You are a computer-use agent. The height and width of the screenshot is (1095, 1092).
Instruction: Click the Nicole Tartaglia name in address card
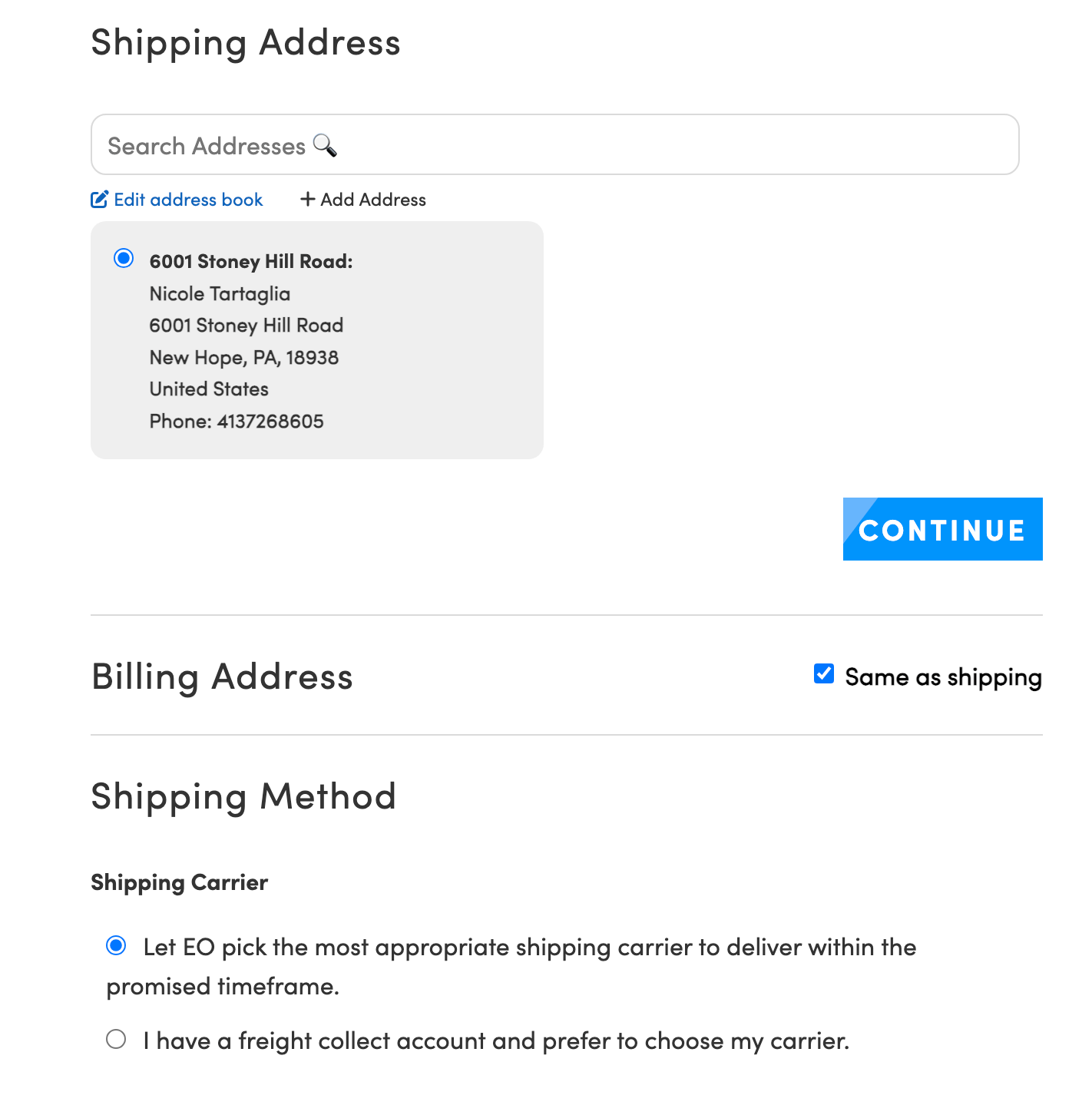point(220,294)
